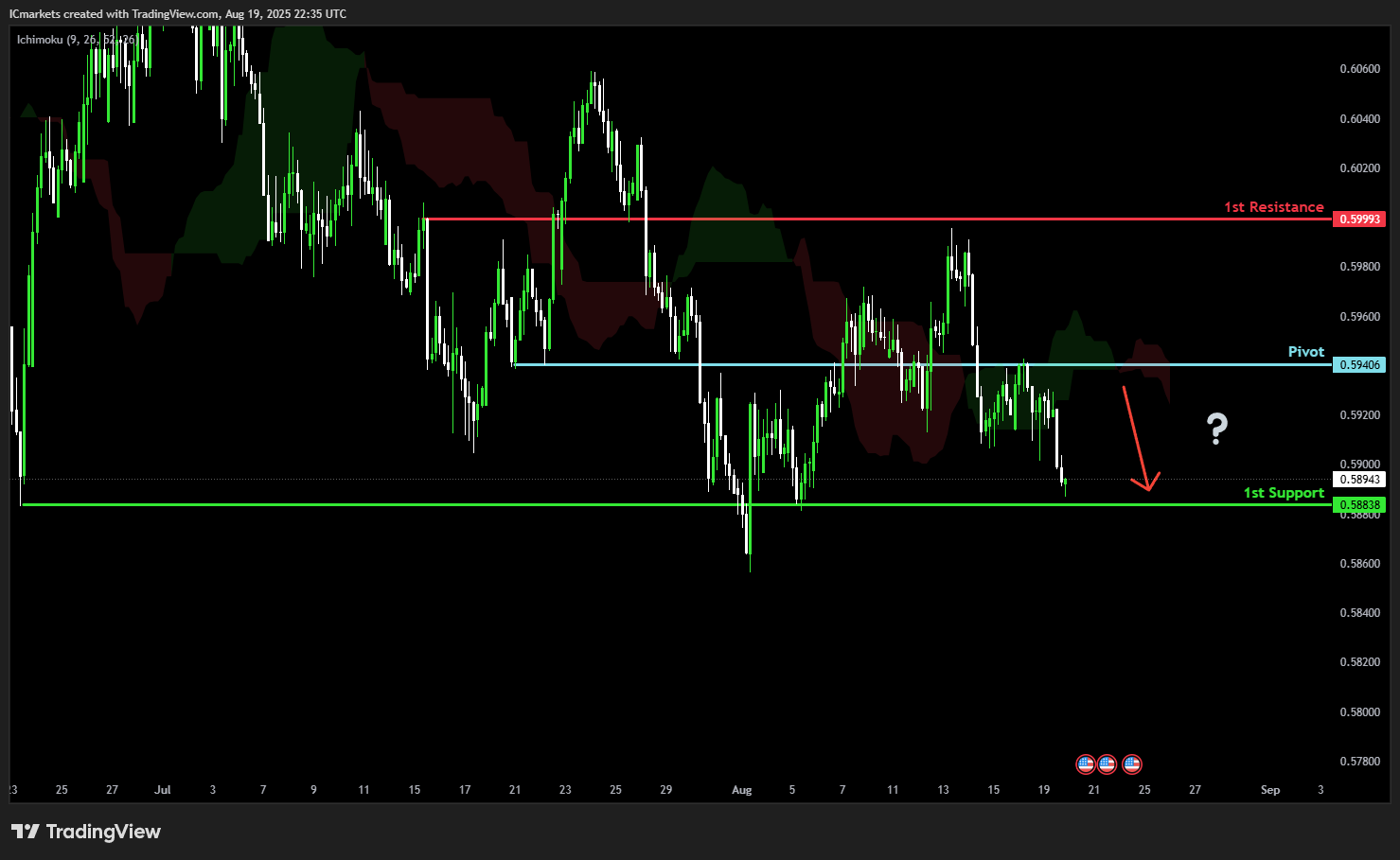
Task: Select the green 0.58838 support price tag
Action: pyautogui.click(x=1359, y=505)
